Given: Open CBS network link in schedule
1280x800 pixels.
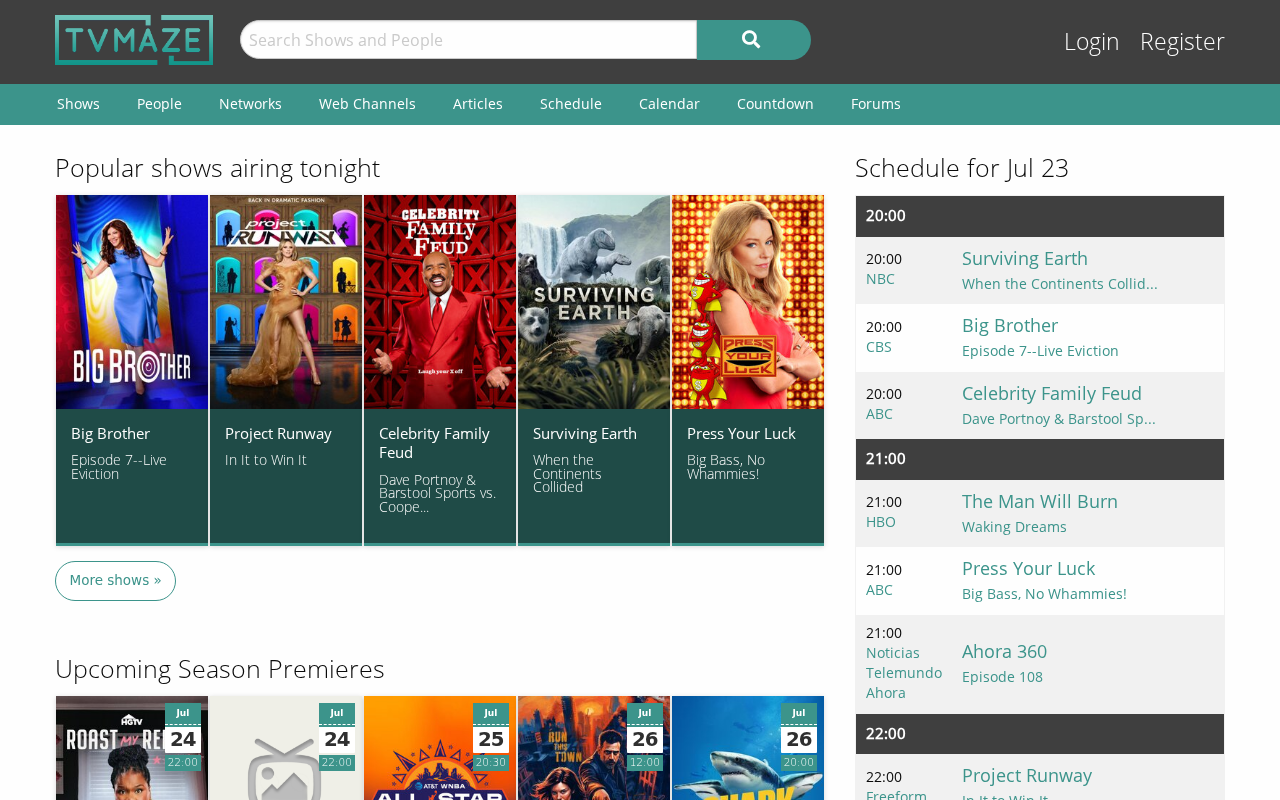Looking at the screenshot, I should point(879,347).
